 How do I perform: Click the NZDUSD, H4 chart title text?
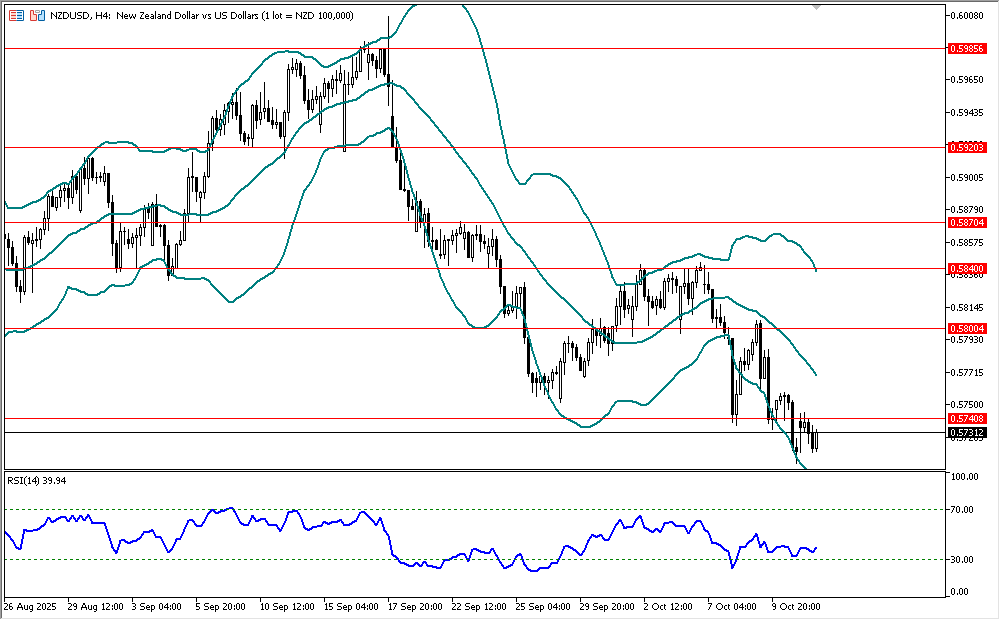(80, 16)
